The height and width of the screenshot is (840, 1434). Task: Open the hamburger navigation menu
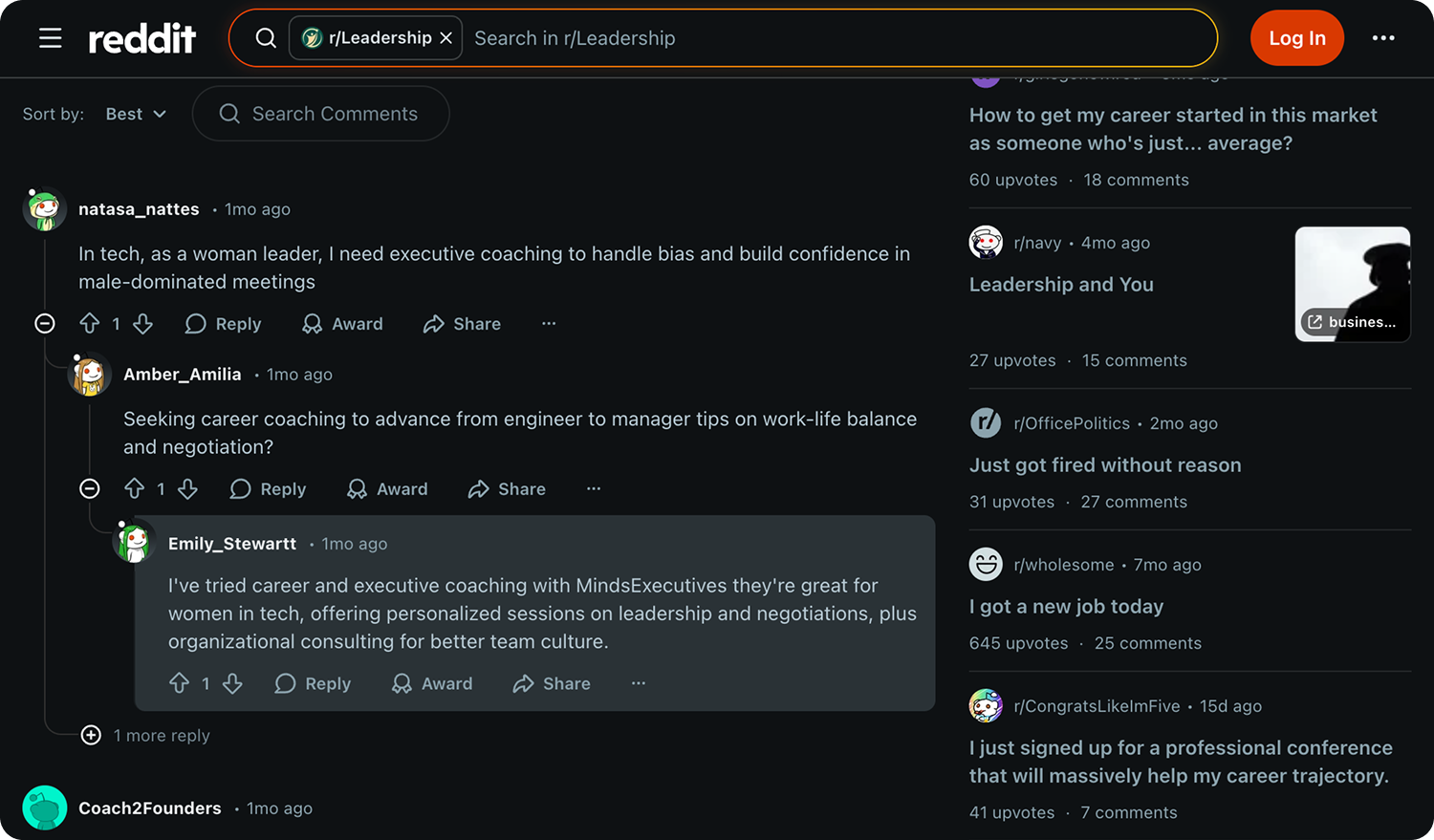click(x=50, y=38)
